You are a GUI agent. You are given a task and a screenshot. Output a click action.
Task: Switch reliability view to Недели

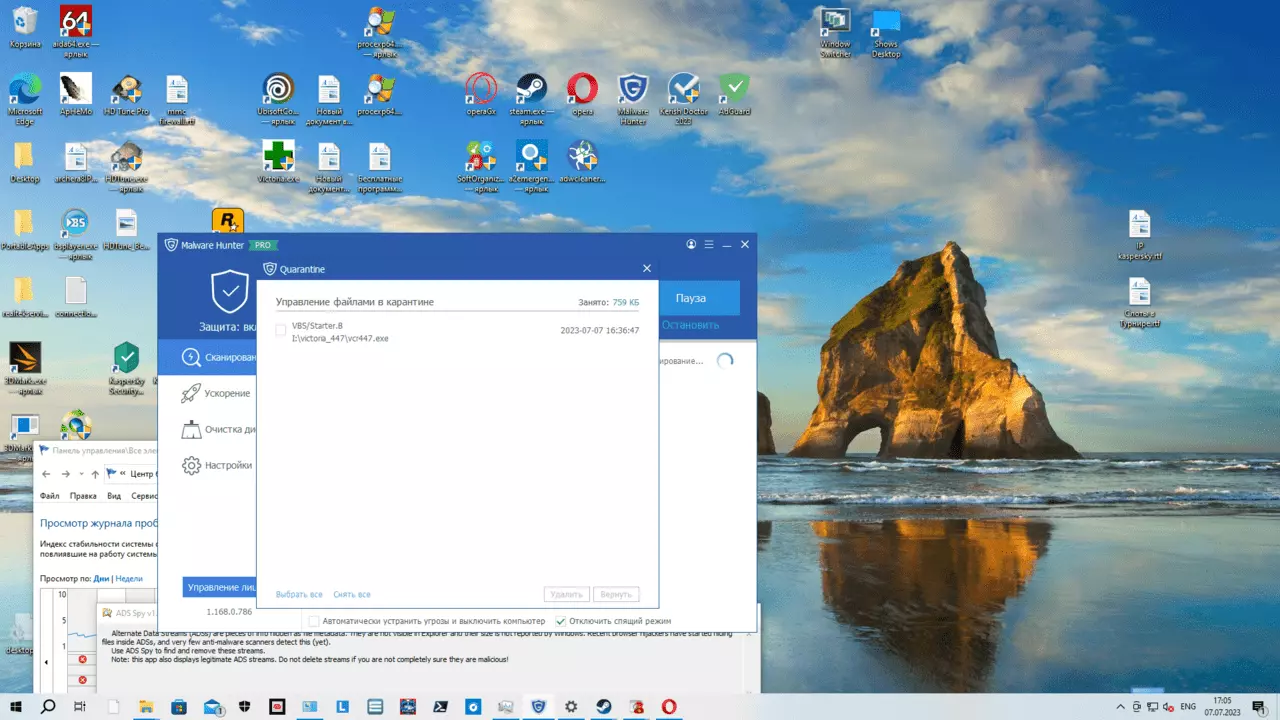129,579
